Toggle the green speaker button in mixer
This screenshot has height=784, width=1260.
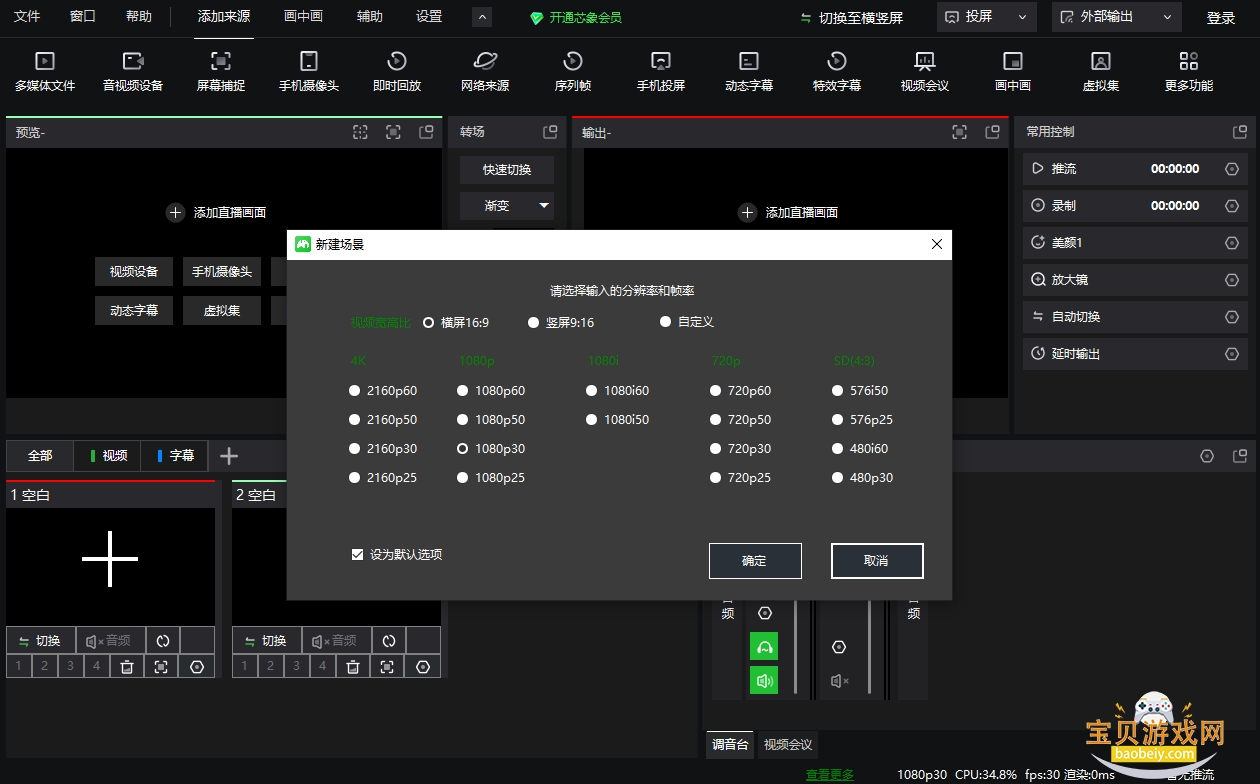coord(764,681)
